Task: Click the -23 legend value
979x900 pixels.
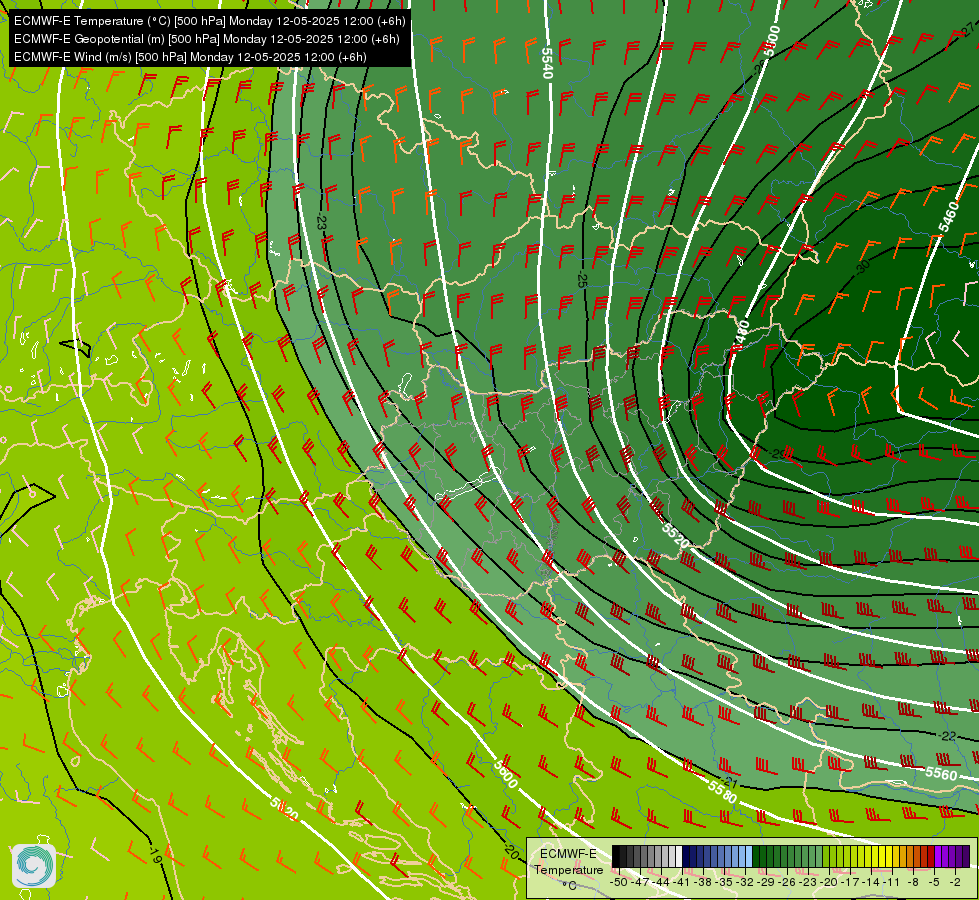Action: tap(808, 882)
